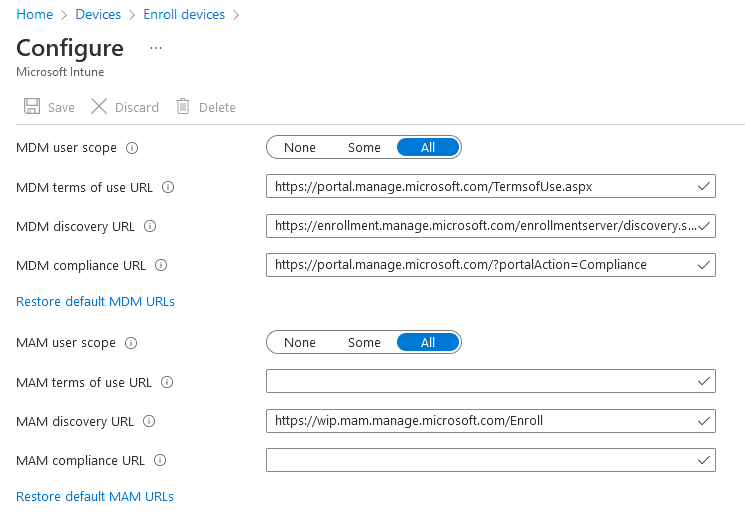Edit the MDM compliance URL field
The image size is (745, 522).
491,265
